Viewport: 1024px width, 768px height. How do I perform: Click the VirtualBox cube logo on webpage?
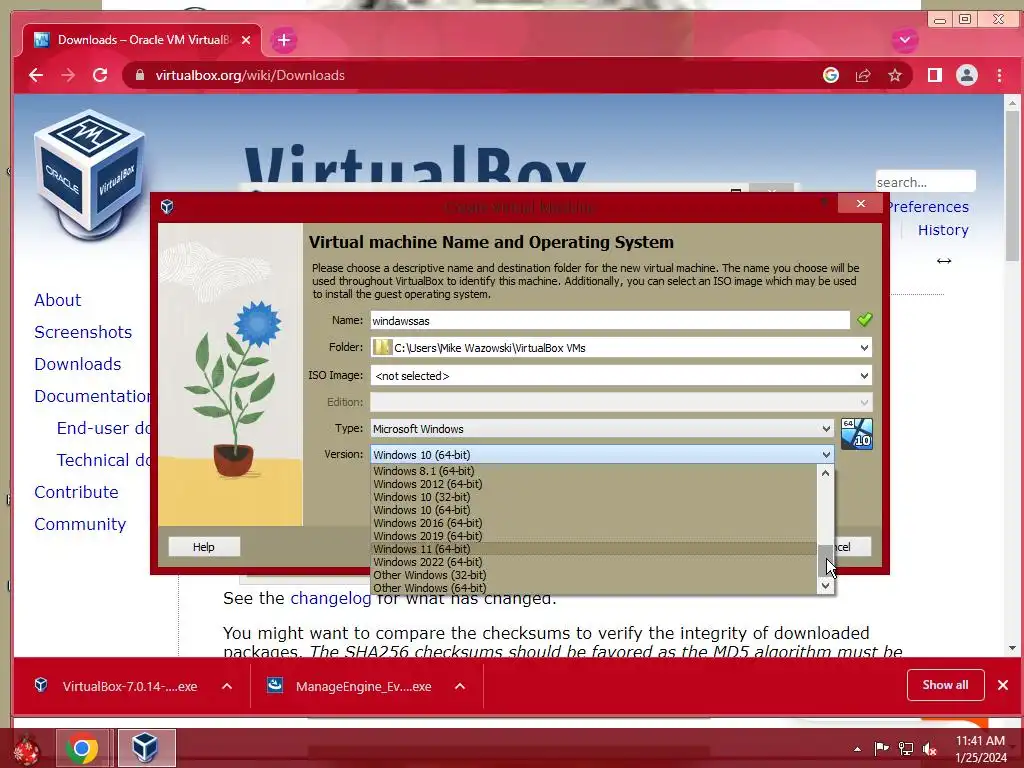pos(89,173)
